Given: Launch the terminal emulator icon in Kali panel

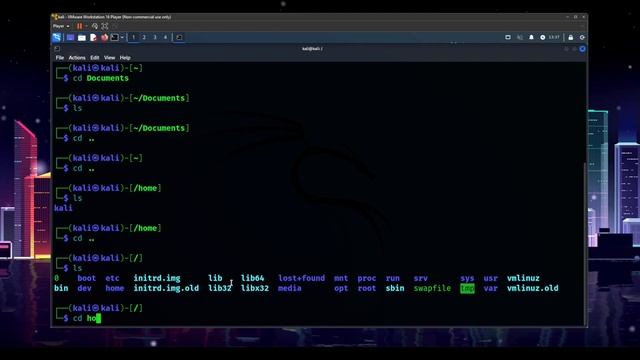Looking at the screenshot, I should [115, 38].
